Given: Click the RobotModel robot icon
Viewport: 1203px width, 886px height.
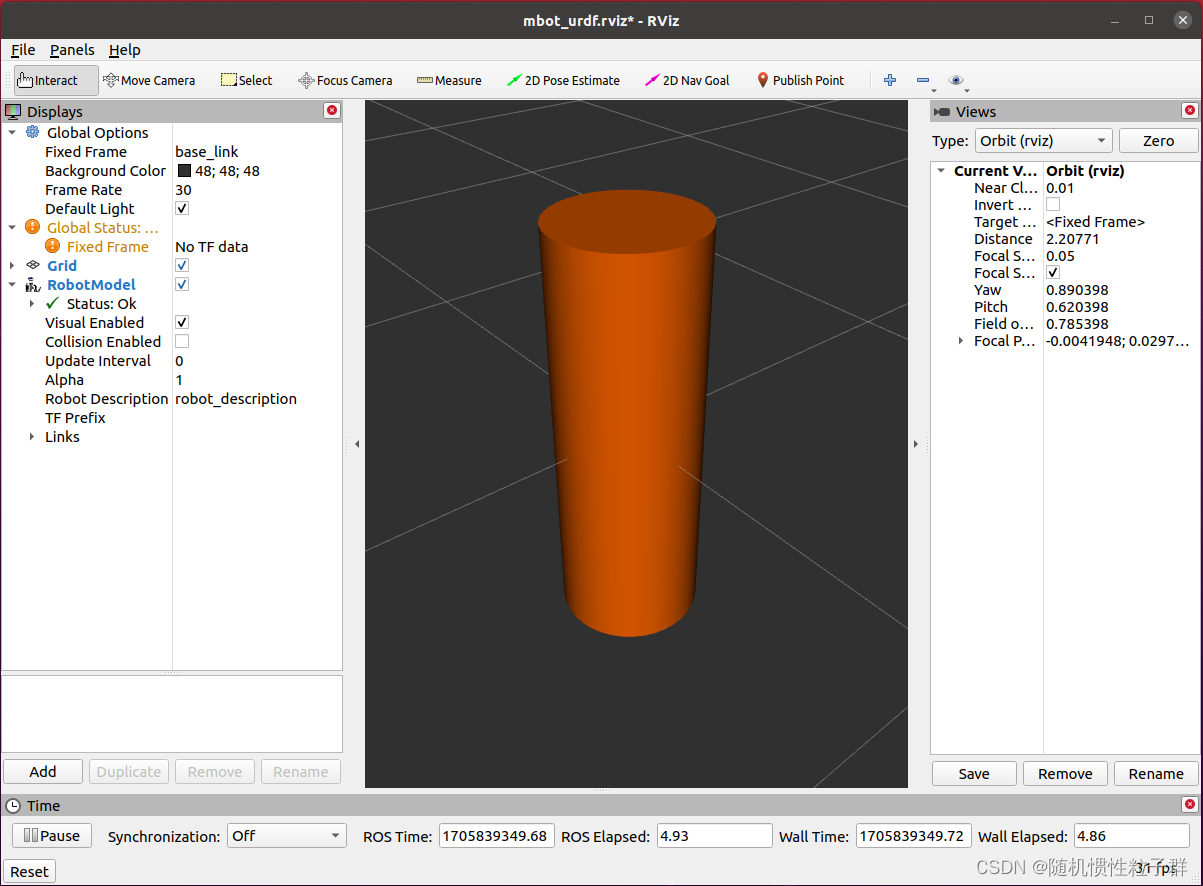Looking at the screenshot, I should (33, 284).
